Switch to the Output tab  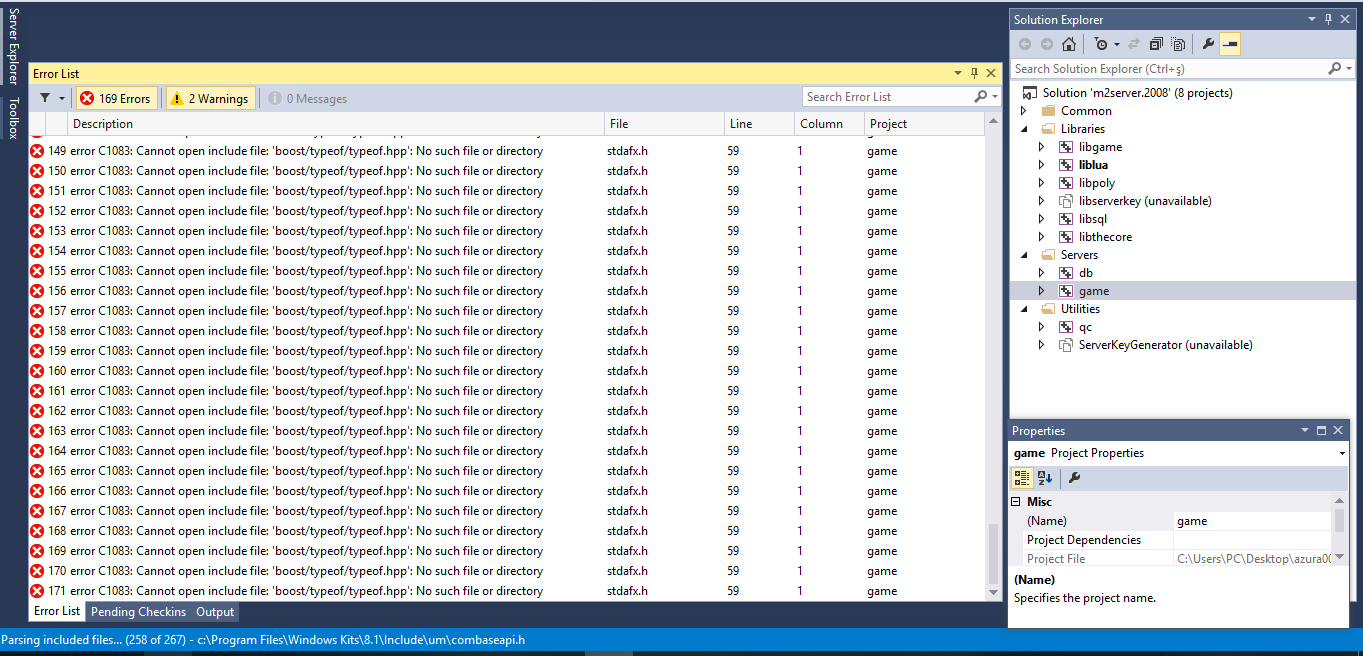(215, 612)
